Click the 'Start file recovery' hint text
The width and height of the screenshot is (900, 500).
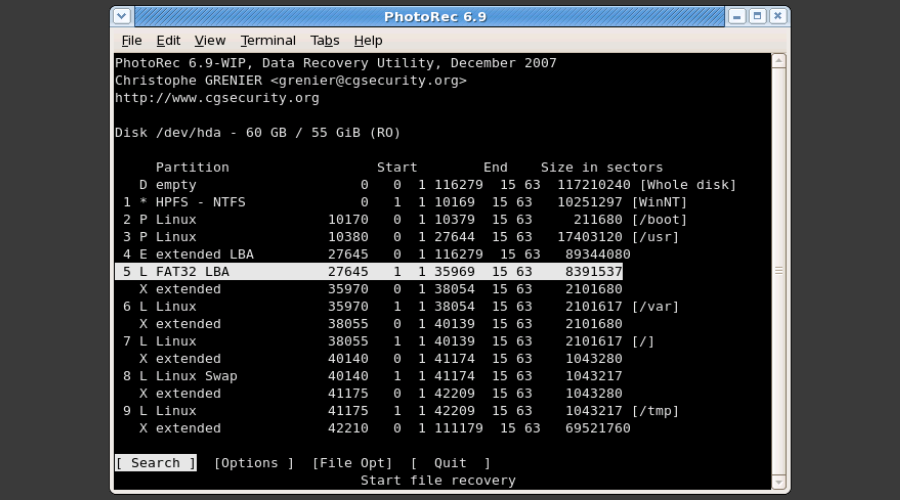click(438, 480)
